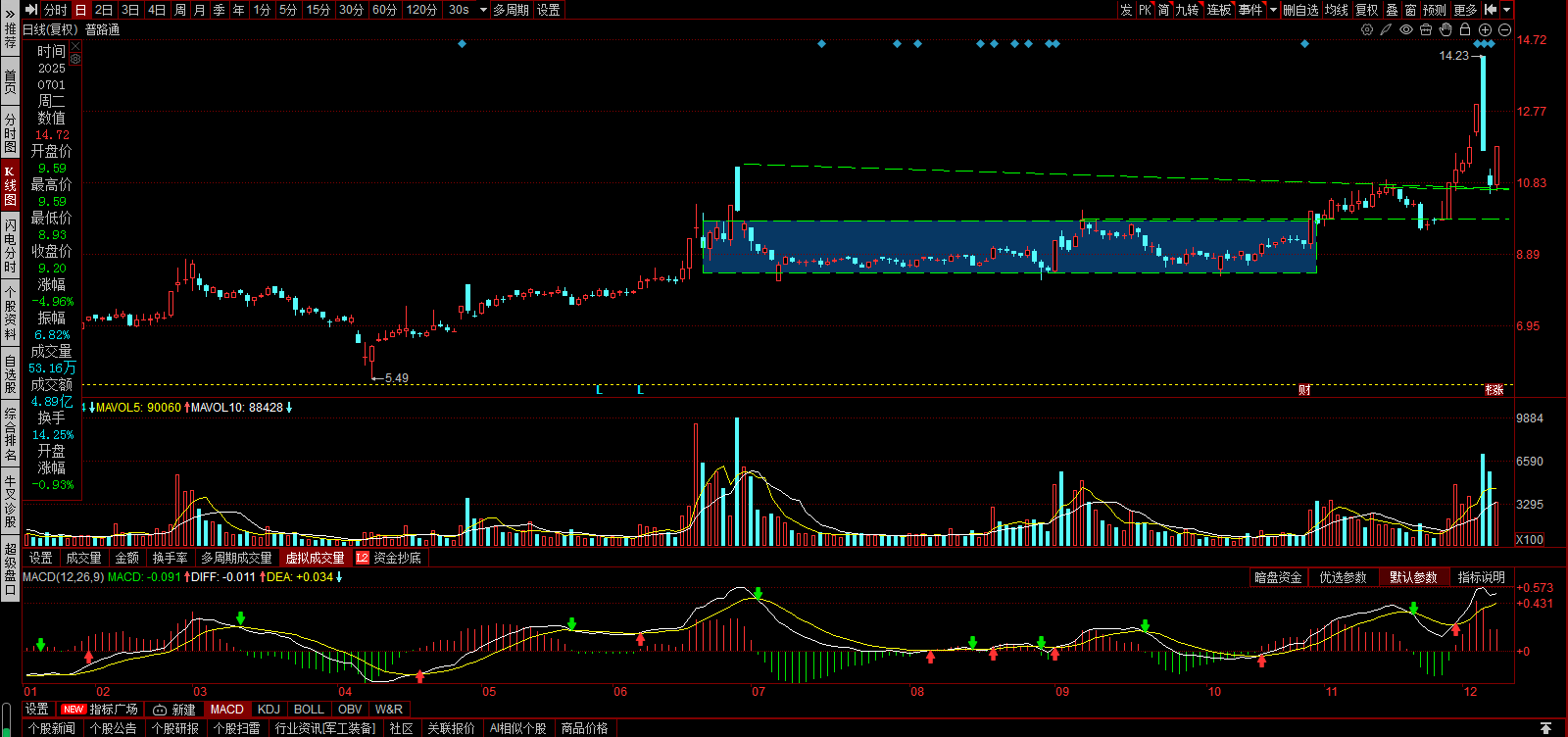
Task: Click the arrow-to-bar icon before 分时
Action: [31, 10]
